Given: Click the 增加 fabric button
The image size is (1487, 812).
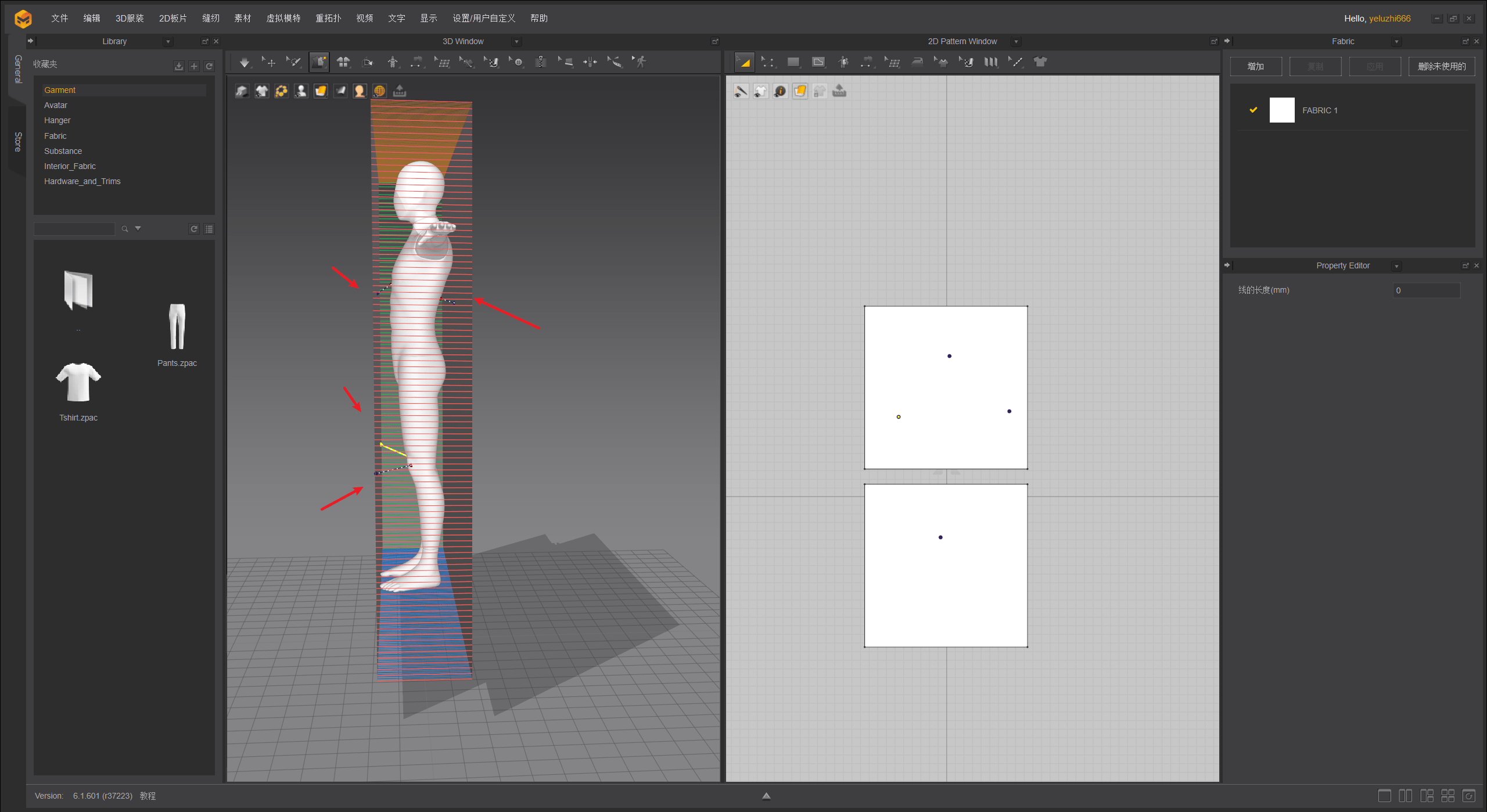Looking at the screenshot, I should pos(1255,66).
